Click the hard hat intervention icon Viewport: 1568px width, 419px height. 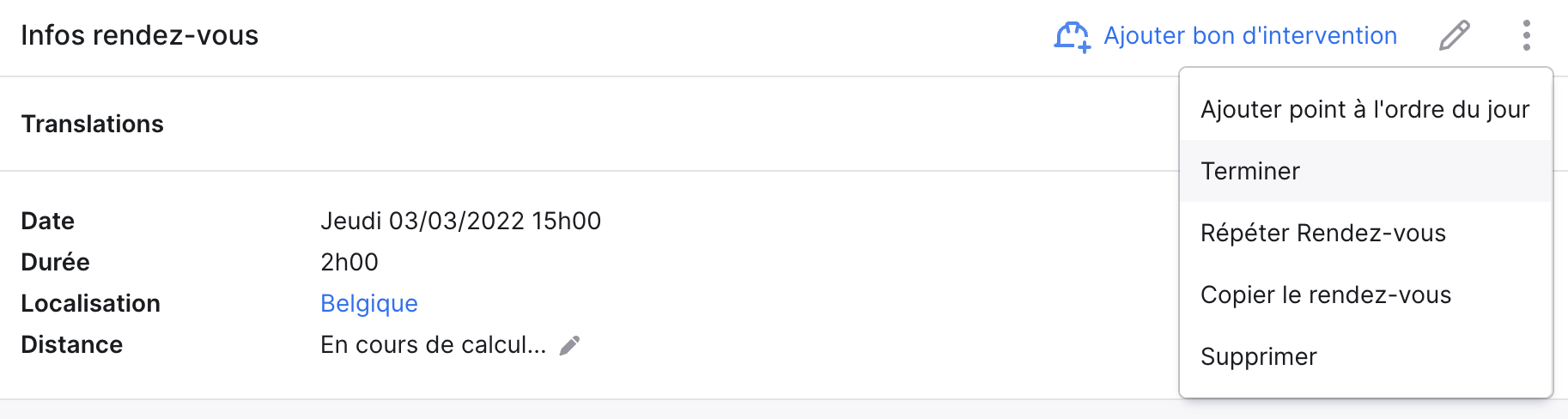(1073, 36)
